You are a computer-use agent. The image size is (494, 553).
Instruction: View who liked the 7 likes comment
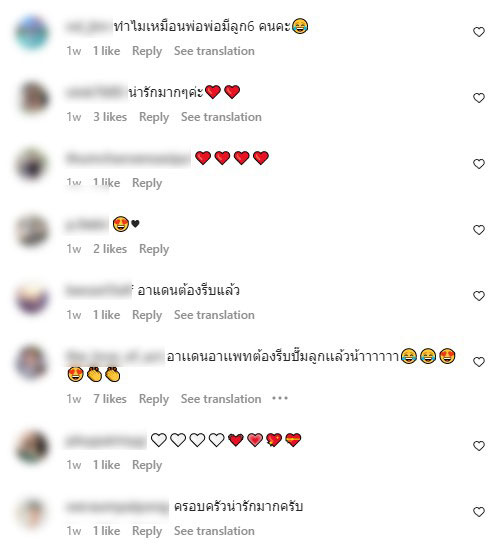click(x=110, y=399)
